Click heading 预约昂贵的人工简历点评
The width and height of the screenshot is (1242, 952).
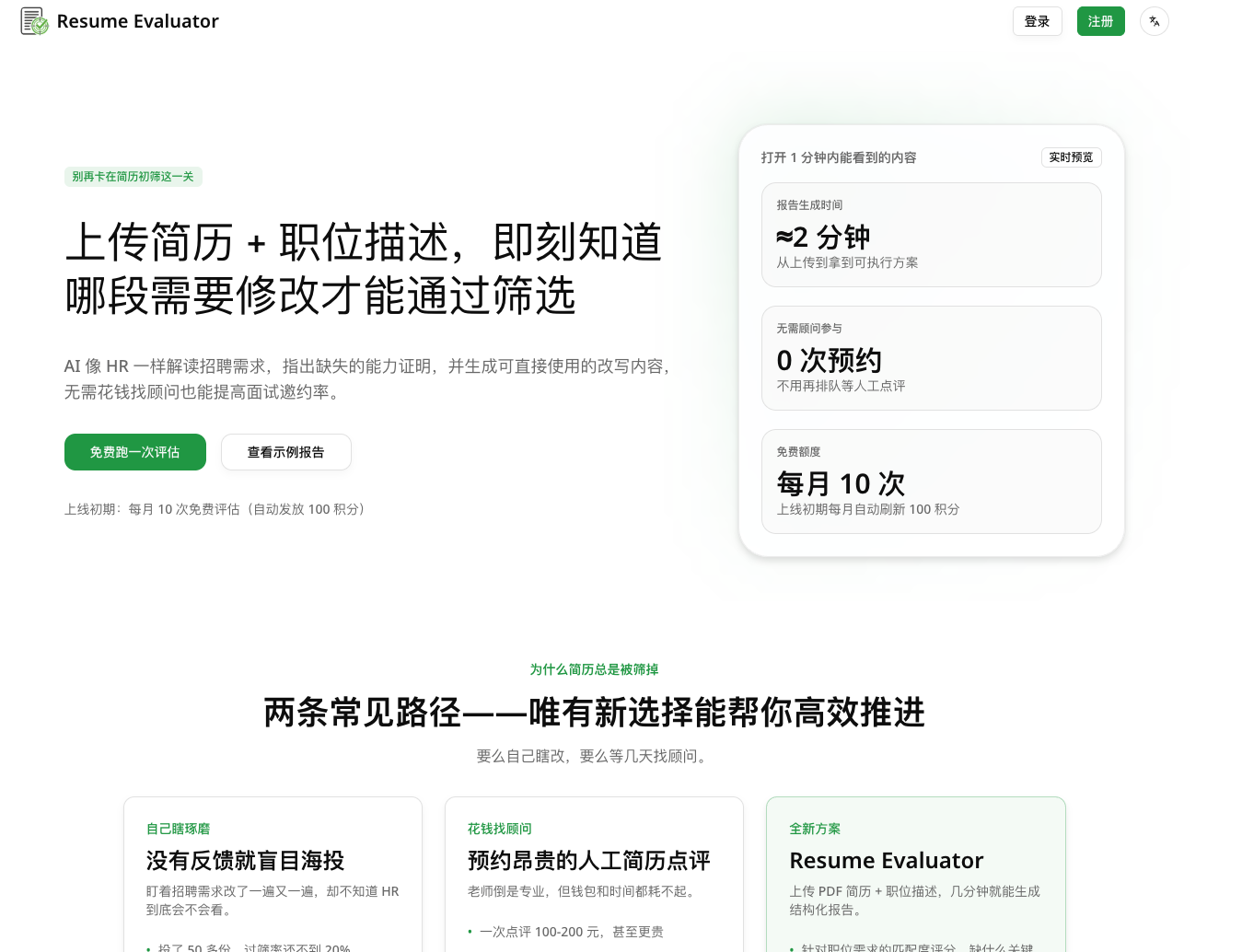coord(589,861)
